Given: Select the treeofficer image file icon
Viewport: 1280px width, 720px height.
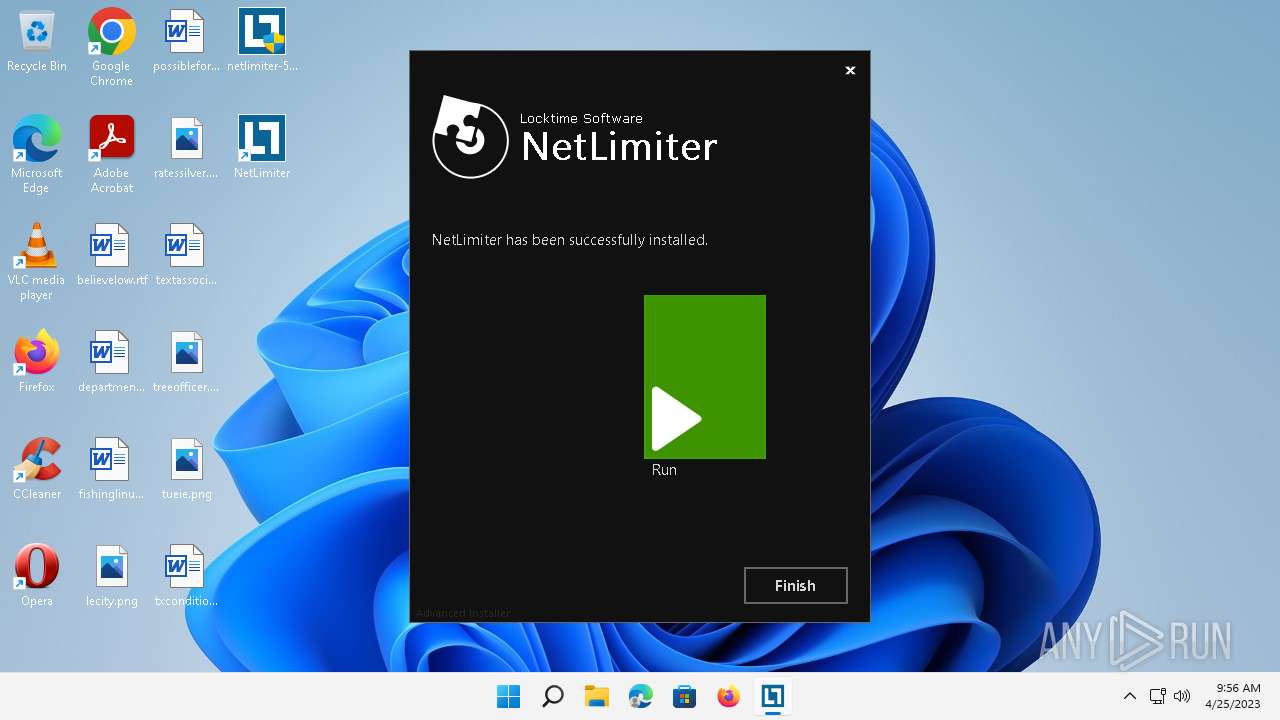Looking at the screenshot, I should coord(186,363).
